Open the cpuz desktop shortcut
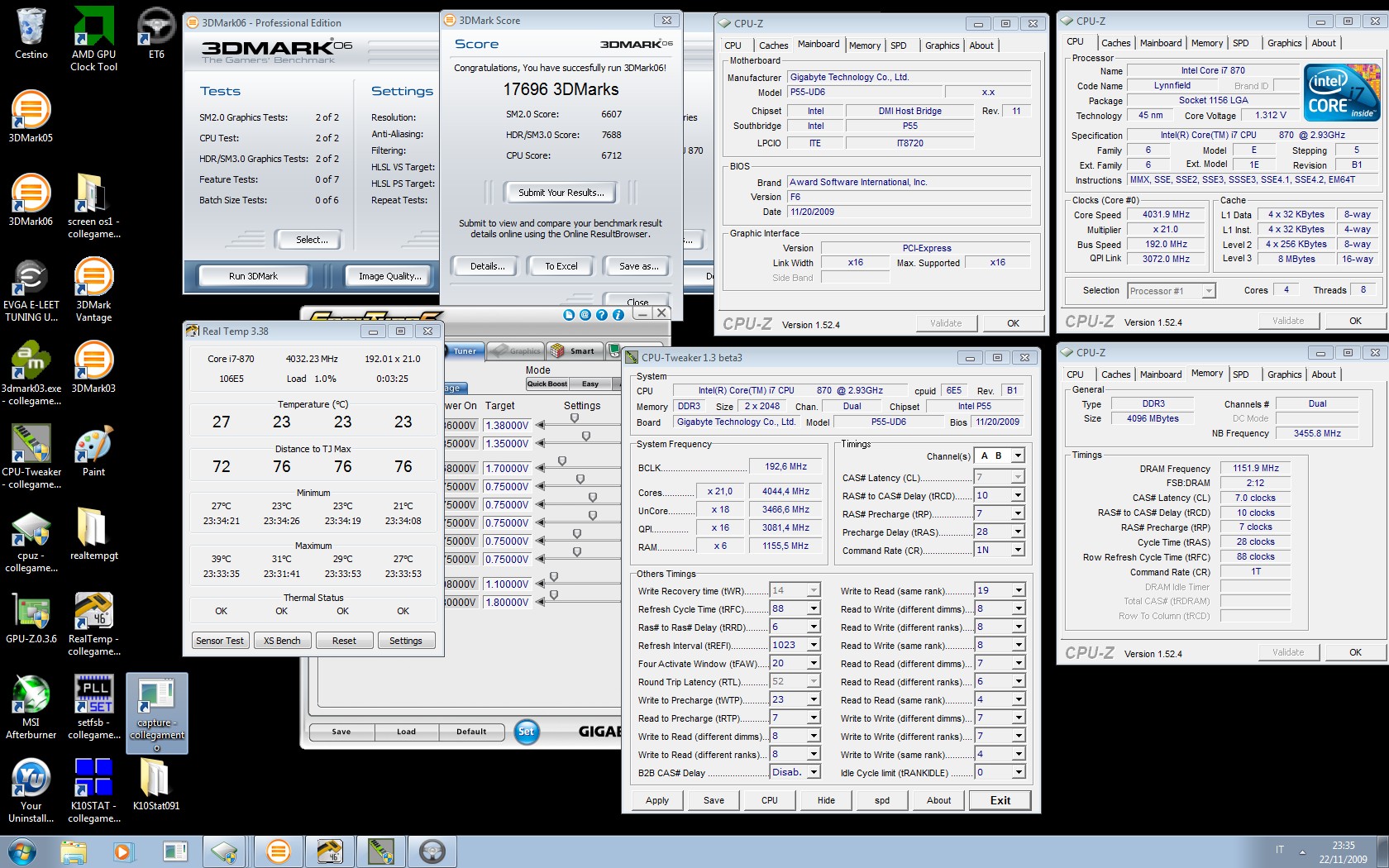 (x=31, y=541)
